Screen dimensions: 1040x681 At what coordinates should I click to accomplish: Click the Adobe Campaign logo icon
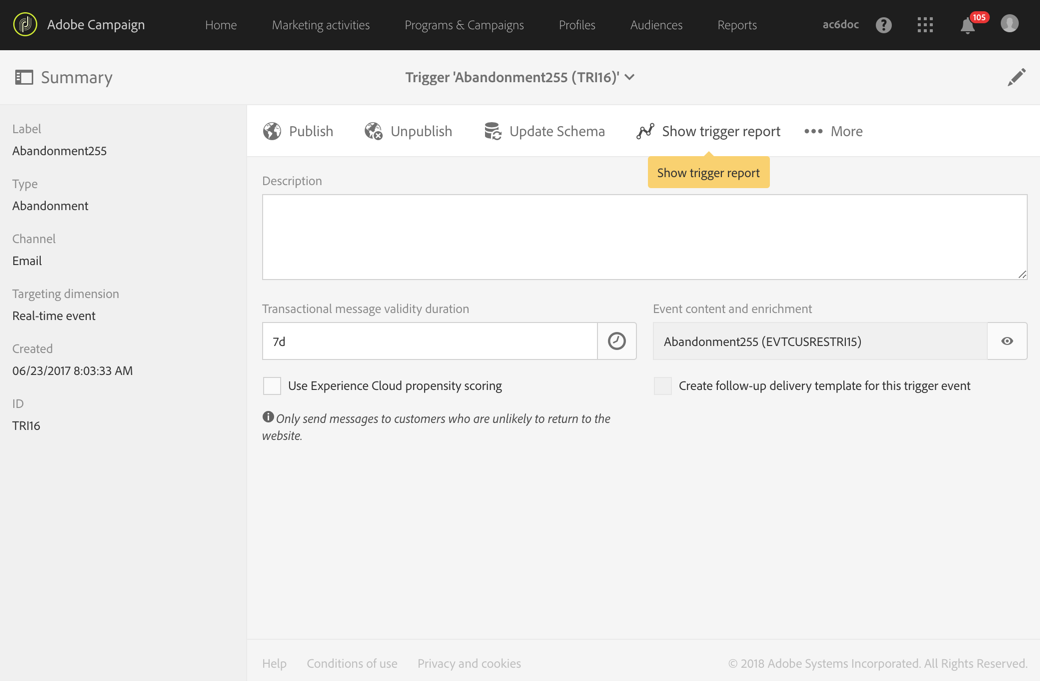point(25,25)
